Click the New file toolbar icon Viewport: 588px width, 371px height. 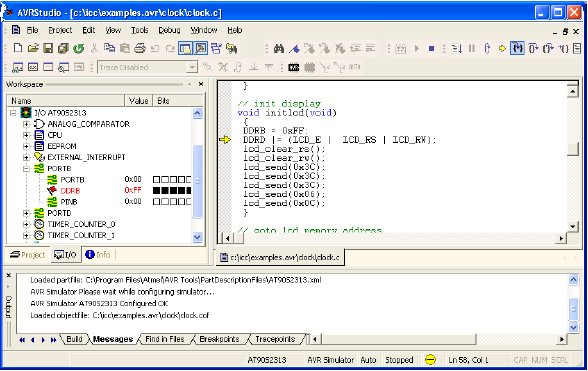18,48
